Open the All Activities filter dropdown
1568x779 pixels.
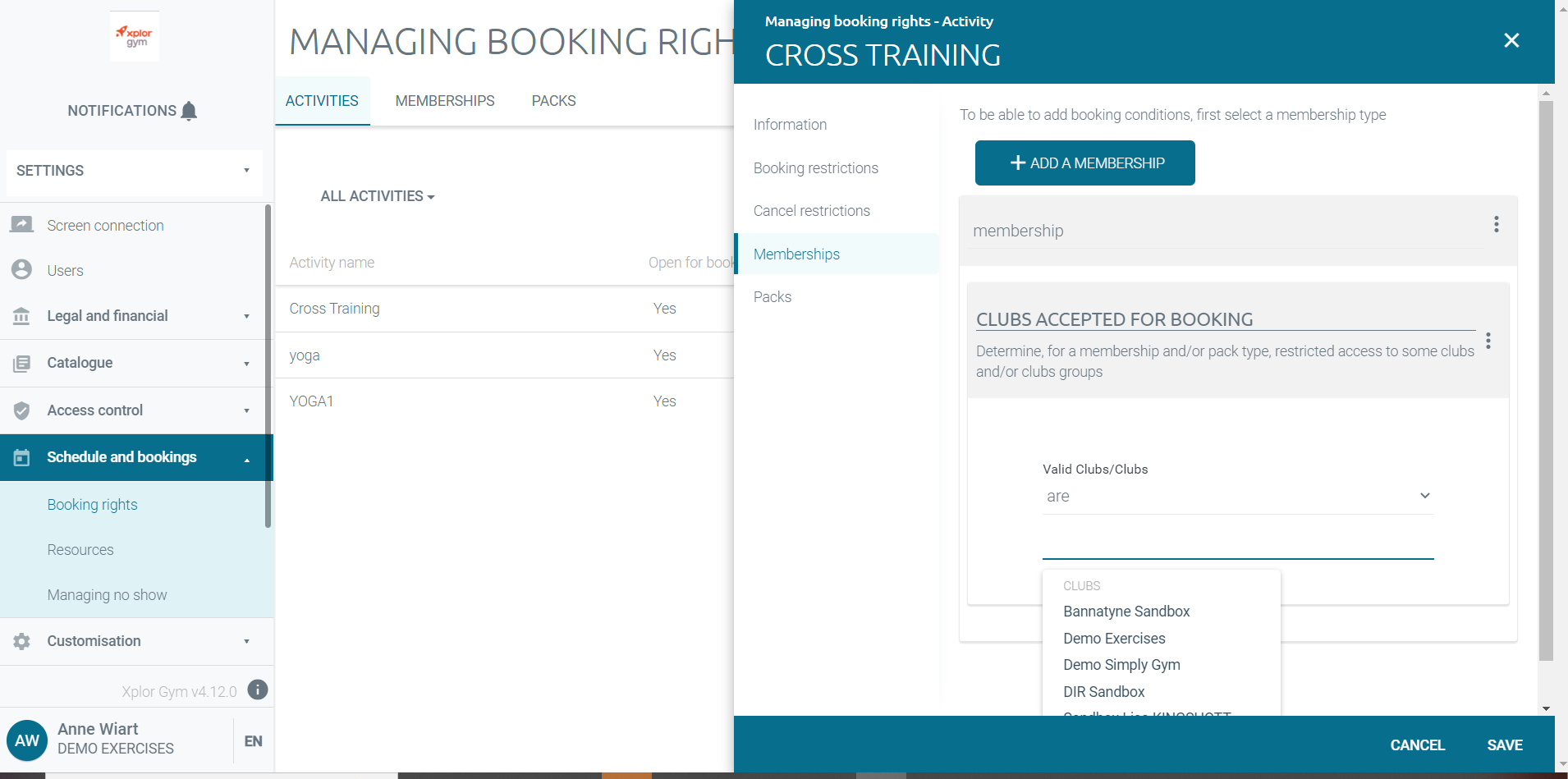point(378,196)
